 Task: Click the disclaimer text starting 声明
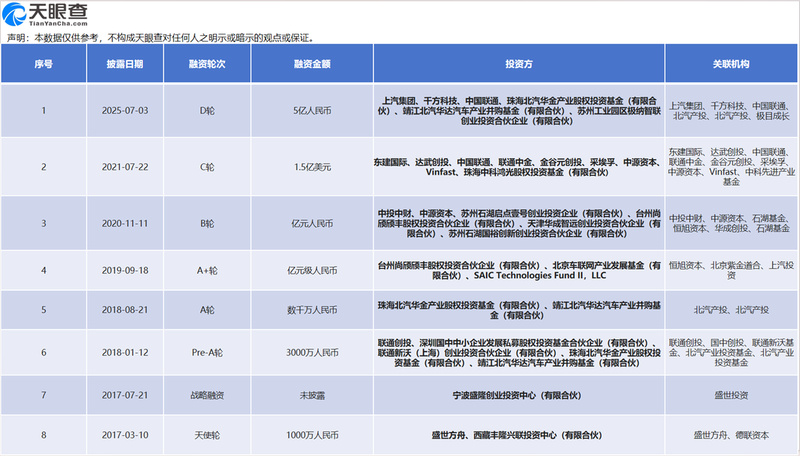pos(162,38)
